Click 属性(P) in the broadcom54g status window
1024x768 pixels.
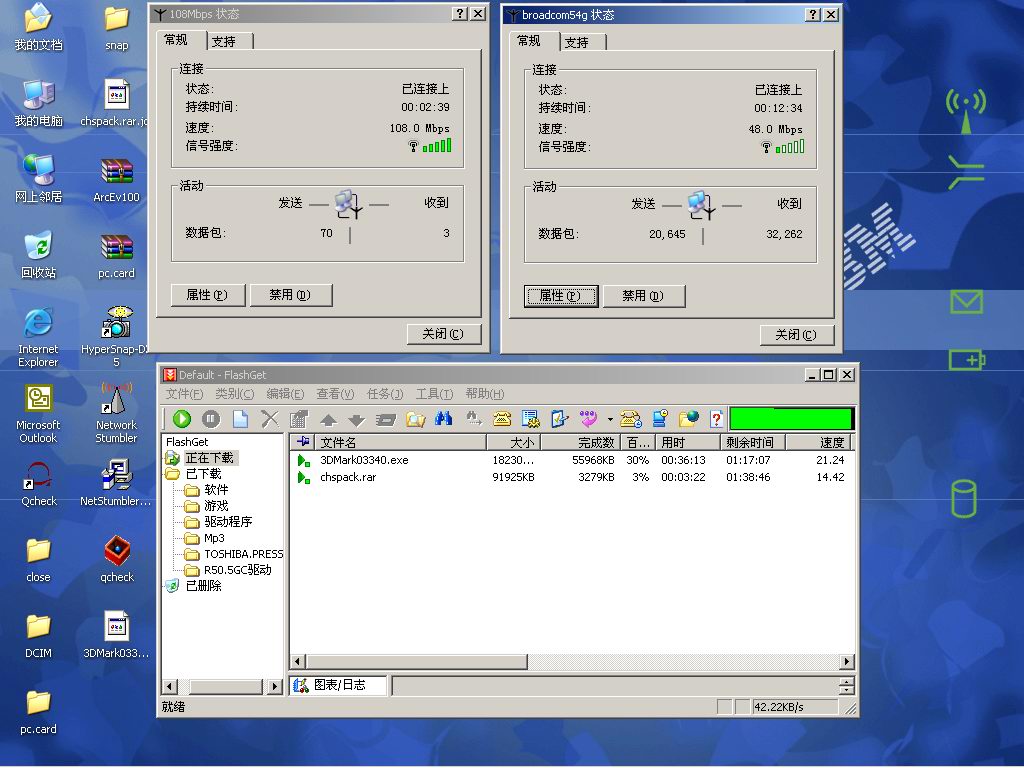(561, 296)
